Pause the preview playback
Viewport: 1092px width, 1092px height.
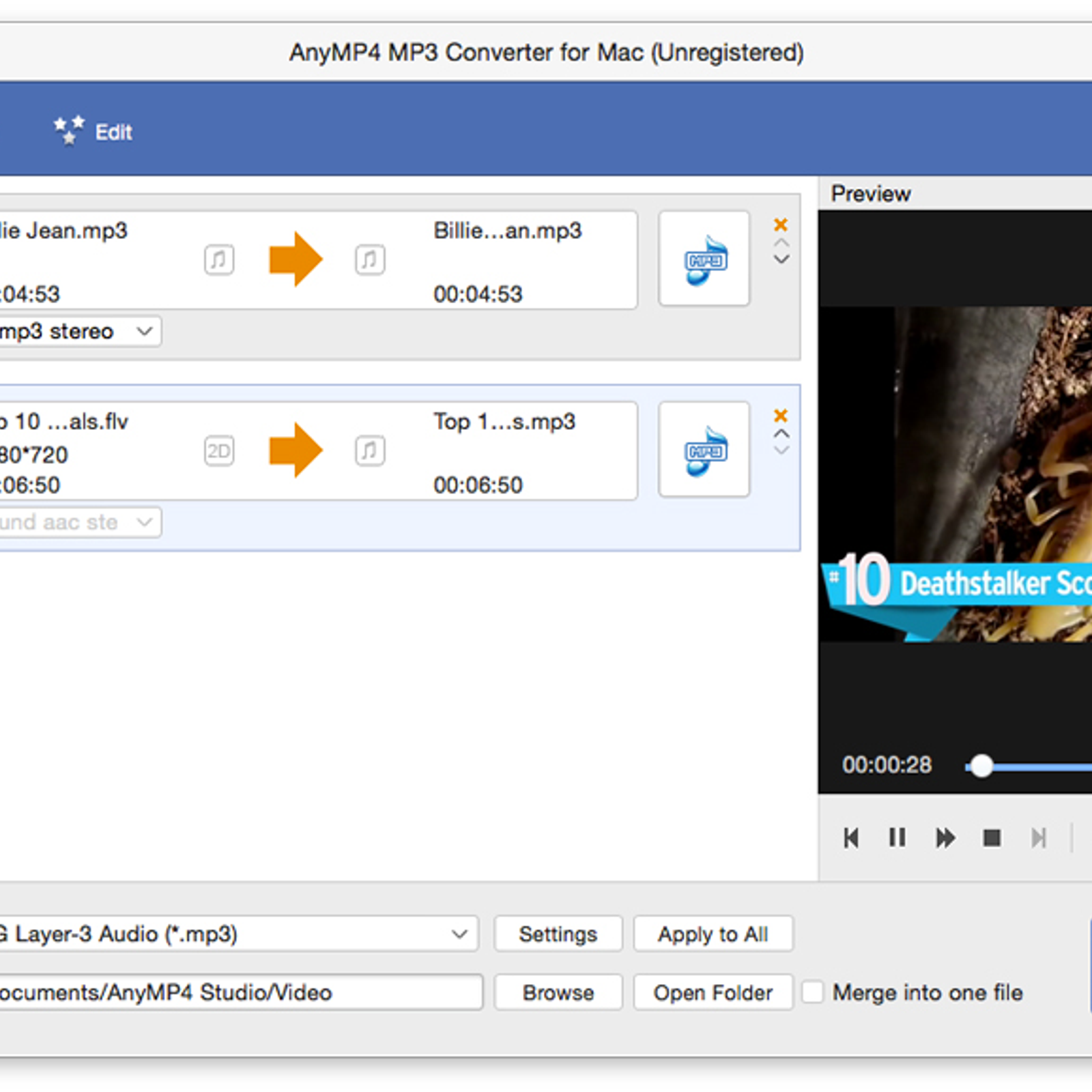897,837
